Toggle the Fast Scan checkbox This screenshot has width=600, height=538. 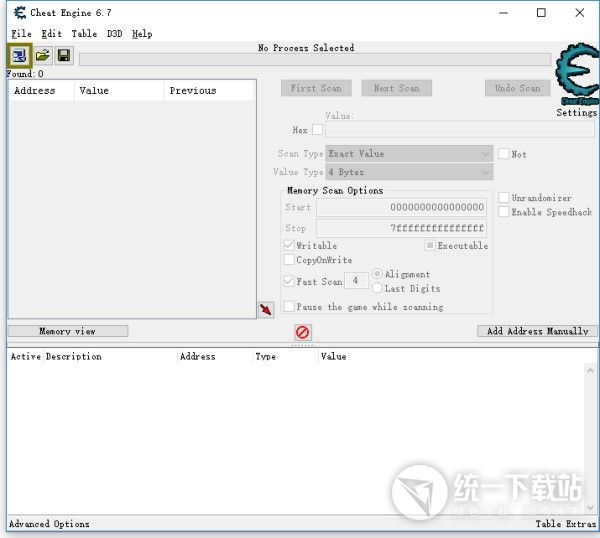point(289,281)
